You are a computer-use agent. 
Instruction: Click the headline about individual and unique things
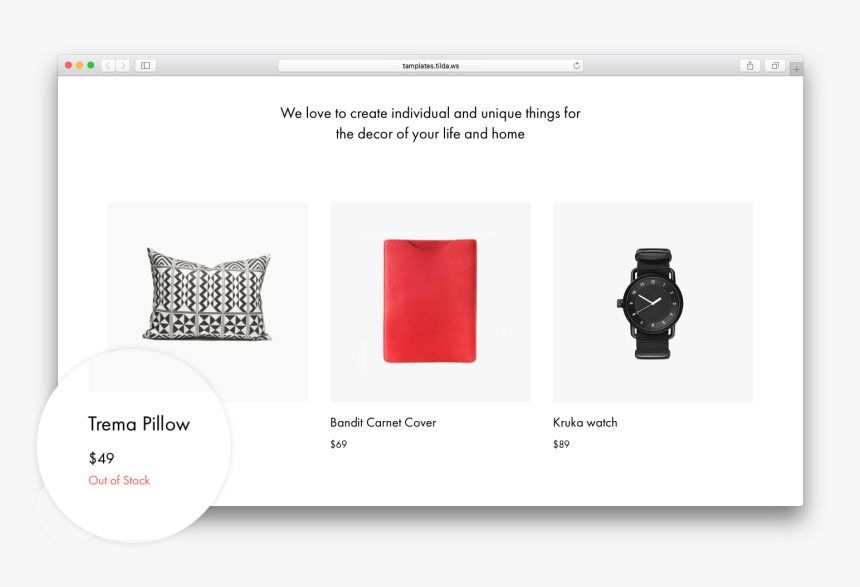click(x=431, y=123)
